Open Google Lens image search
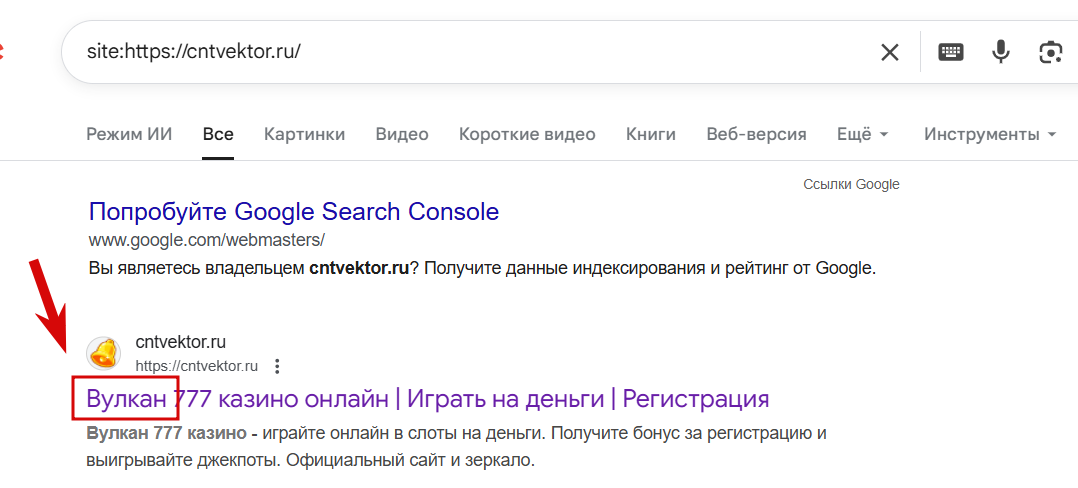 pyautogui.click(x=1050, y=52)
